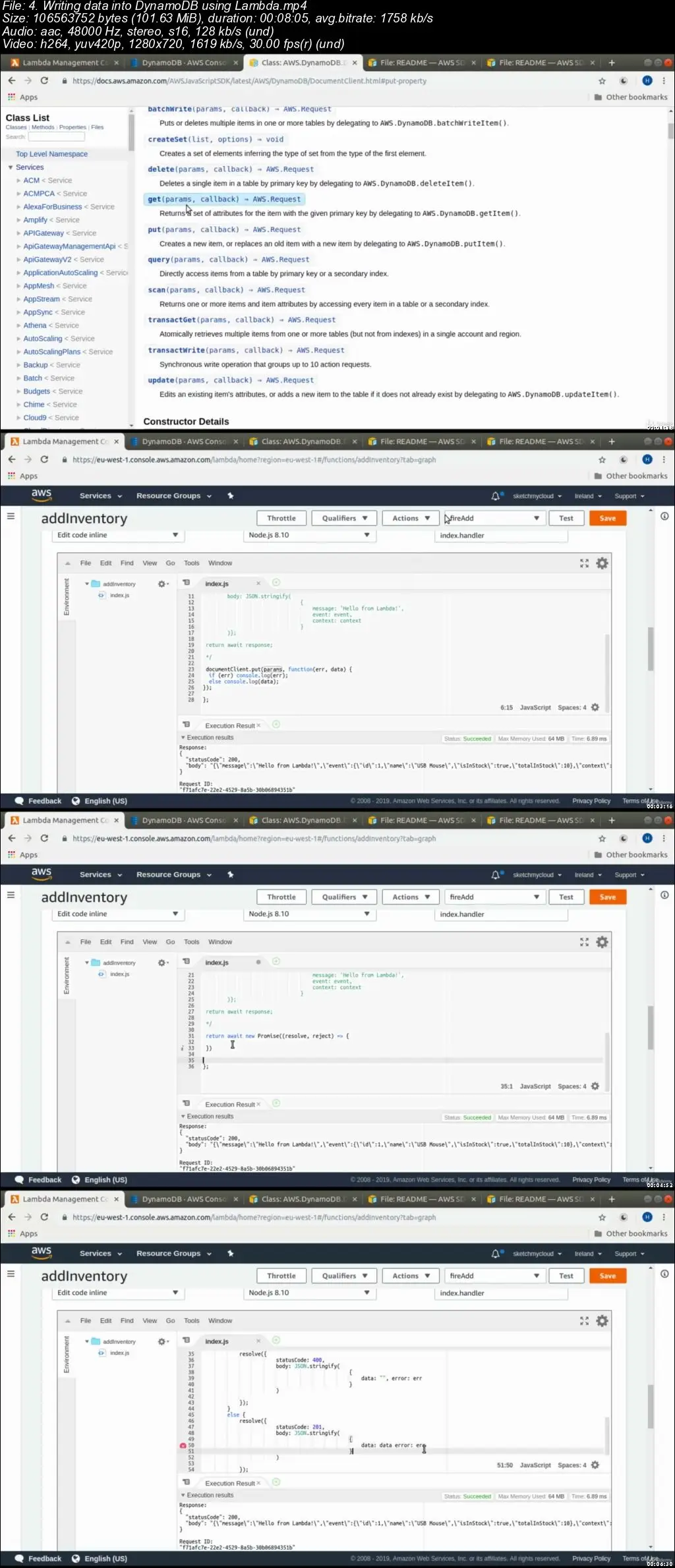Click the red error marker at line 50 in the fourth frame
This screenshot has width=675, height=1568.
pyautogui.click(x=183, y=1445)
